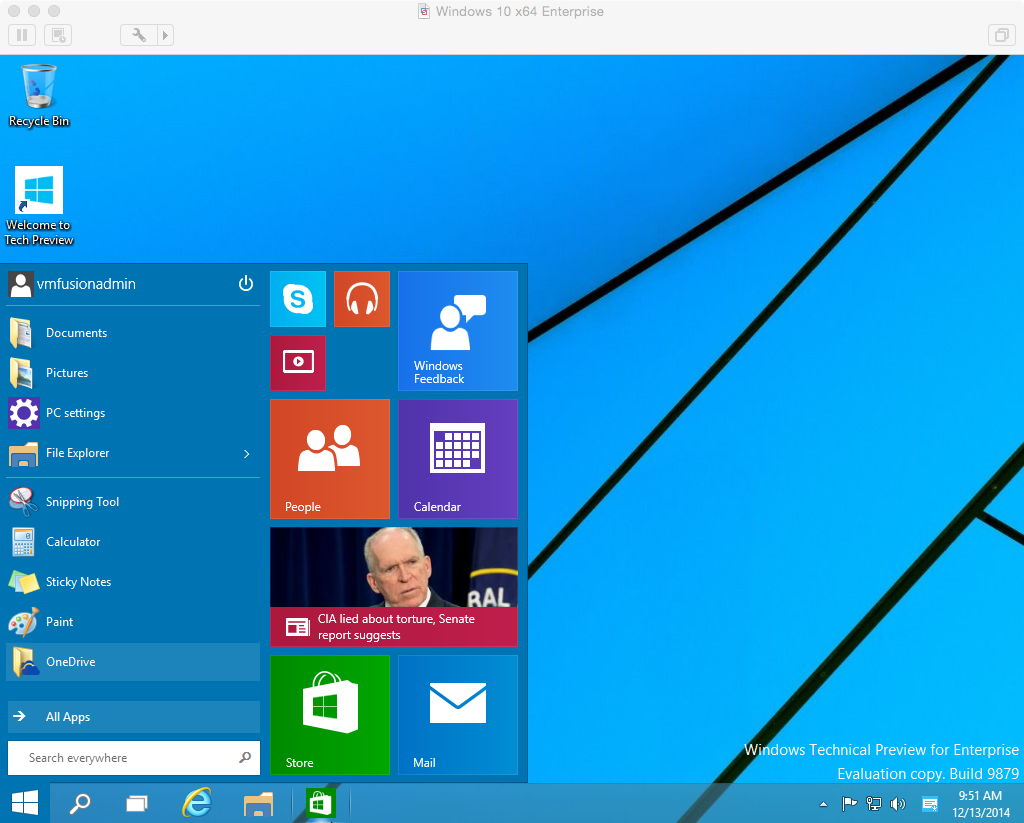Click the notifications tray icon
Viewport: 1024px width, 823px height.
click(x=930, y=804)
